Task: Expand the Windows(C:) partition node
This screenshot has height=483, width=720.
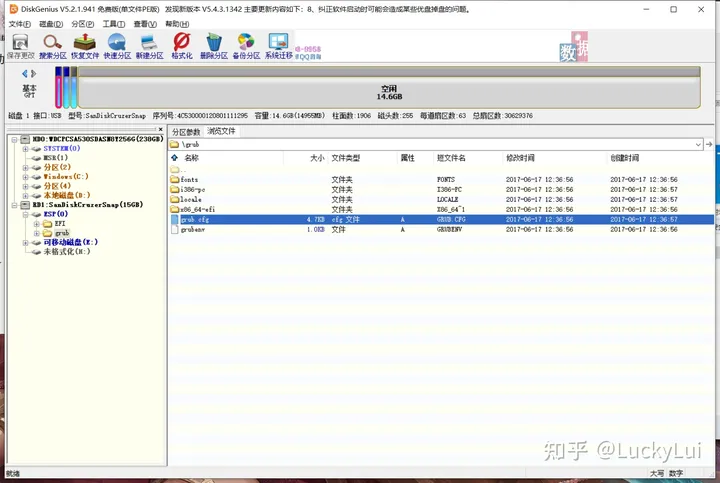Action: click(x=25, y=176)
